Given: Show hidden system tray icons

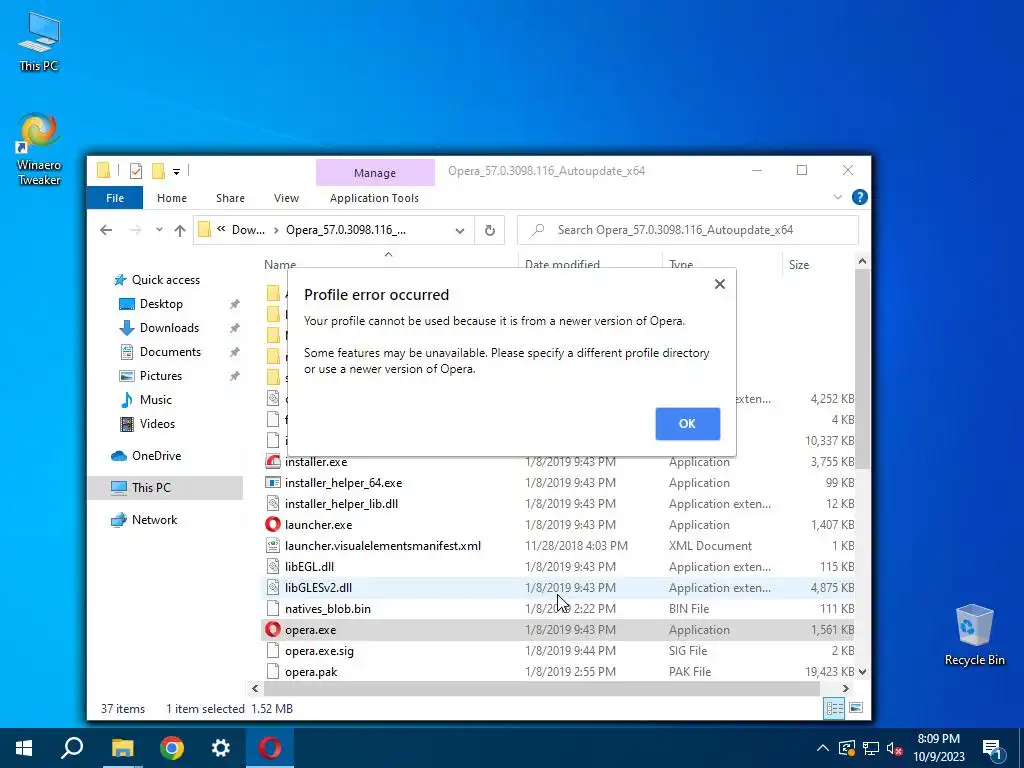Looking at the screenshot, I should point(823,748).
